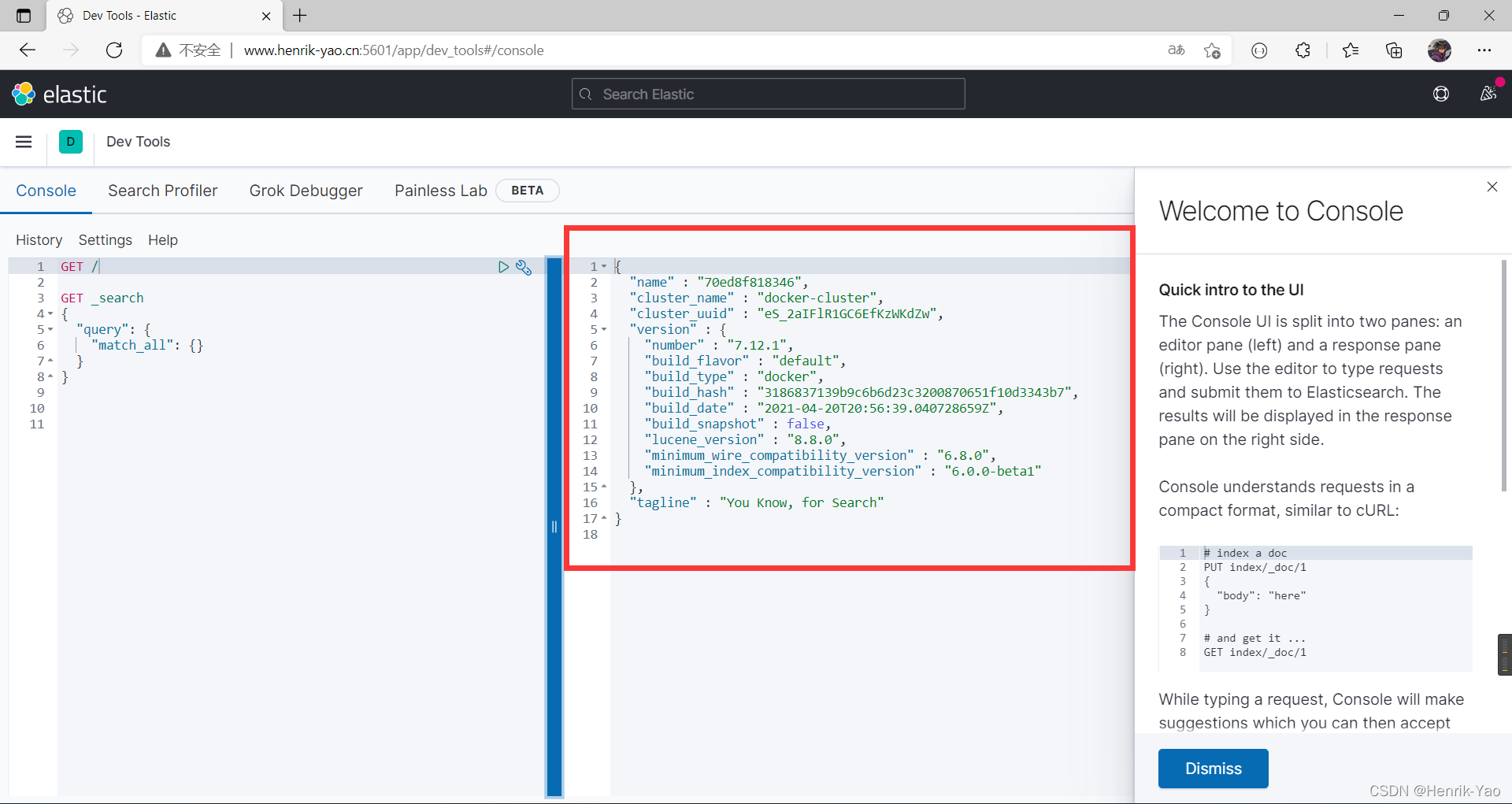The width and height of the screenshot is (1512, 804).
Task: Click the PUT index/_doc/1 example line
Action: click(1254, 568)
